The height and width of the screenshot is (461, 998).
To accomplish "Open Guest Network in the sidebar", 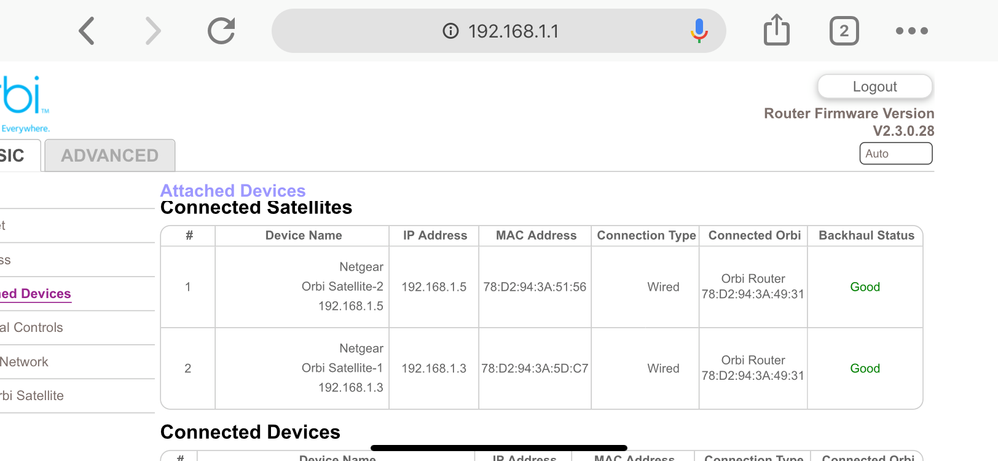I will click(24, 362).
